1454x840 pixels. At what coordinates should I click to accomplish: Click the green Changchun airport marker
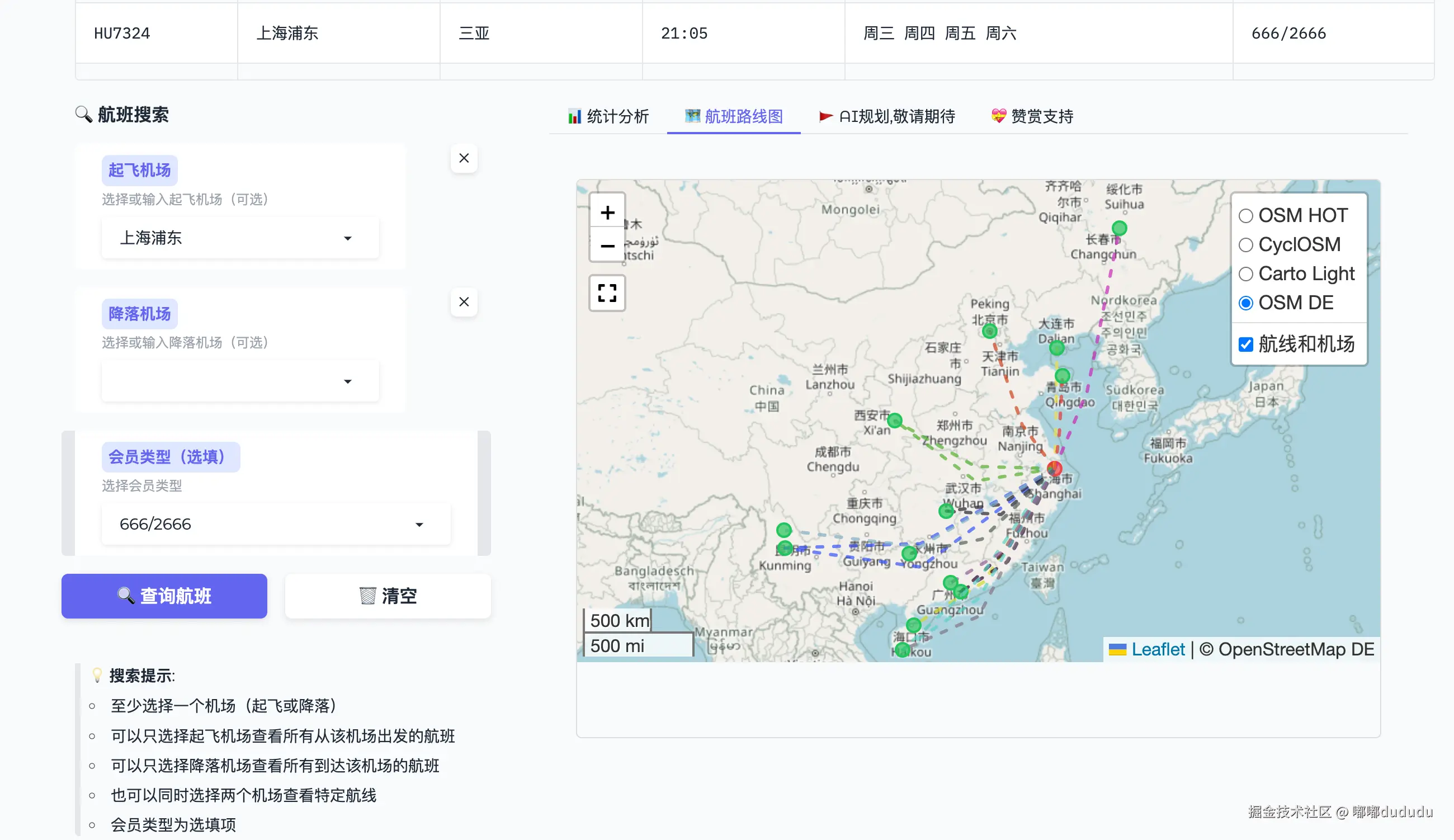click(1119, 228)
